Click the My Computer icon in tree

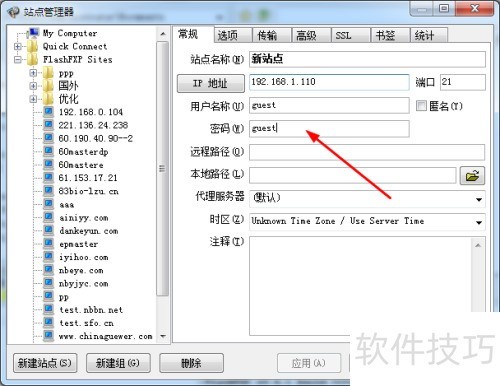click(x=33, y=32)
